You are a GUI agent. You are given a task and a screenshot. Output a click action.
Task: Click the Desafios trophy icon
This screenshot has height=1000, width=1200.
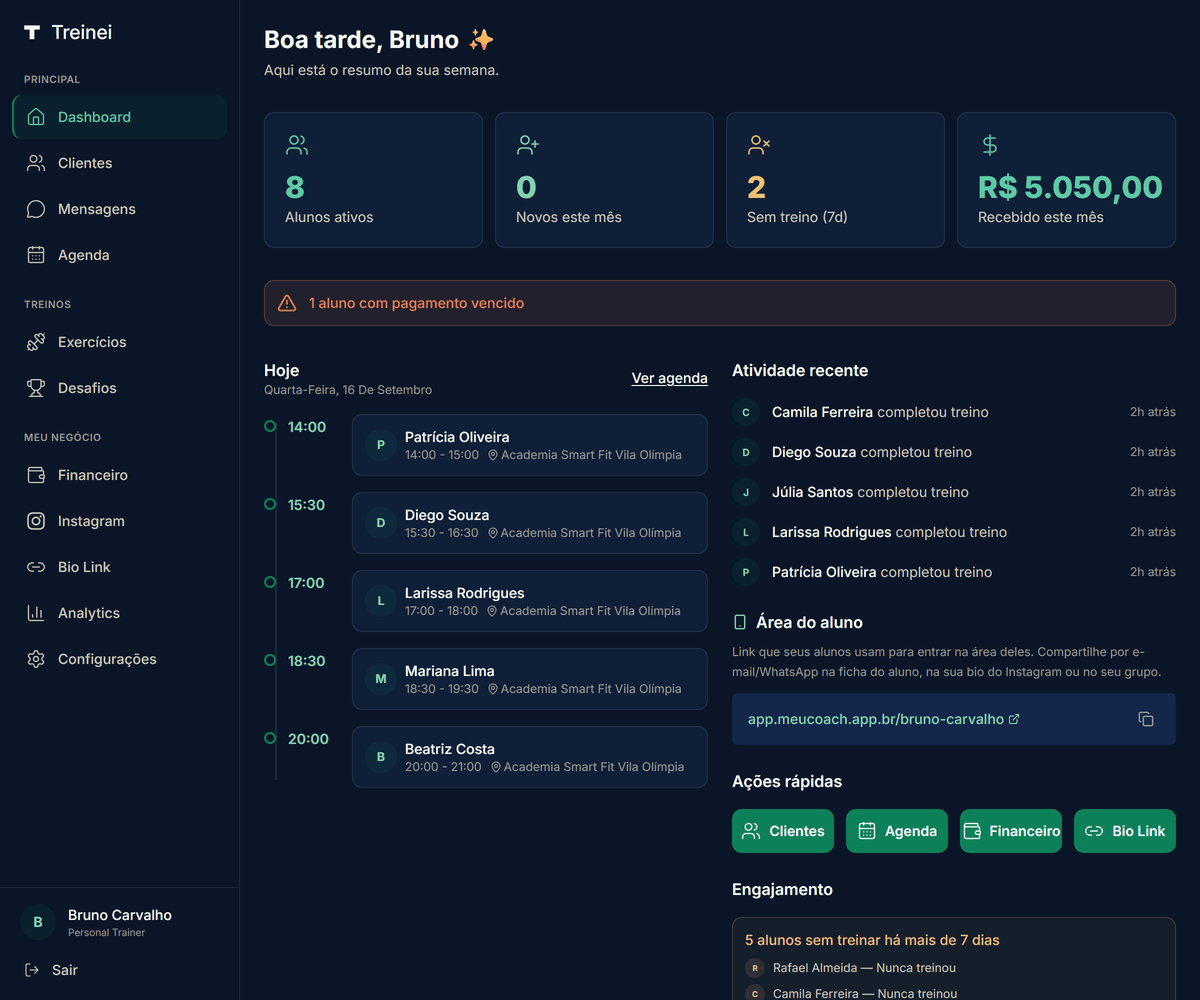(x=36, y=388)
